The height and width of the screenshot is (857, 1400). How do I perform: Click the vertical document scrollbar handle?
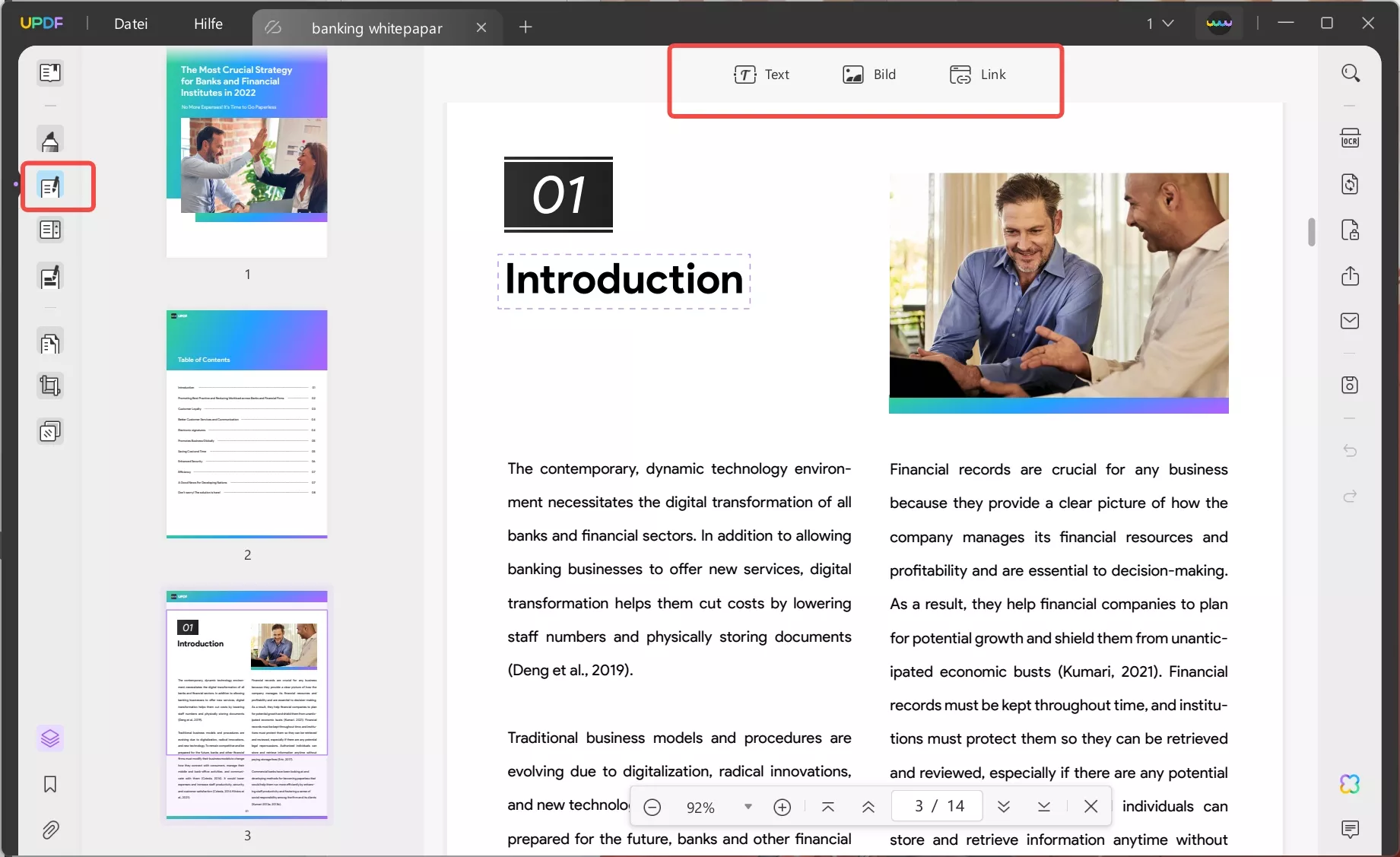(1311, 233)
